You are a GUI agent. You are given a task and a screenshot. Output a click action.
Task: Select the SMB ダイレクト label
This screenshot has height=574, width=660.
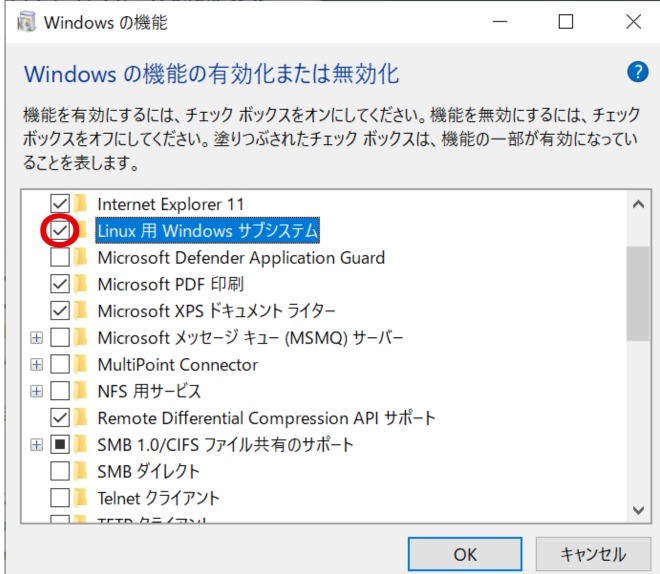tap(148, 471)
